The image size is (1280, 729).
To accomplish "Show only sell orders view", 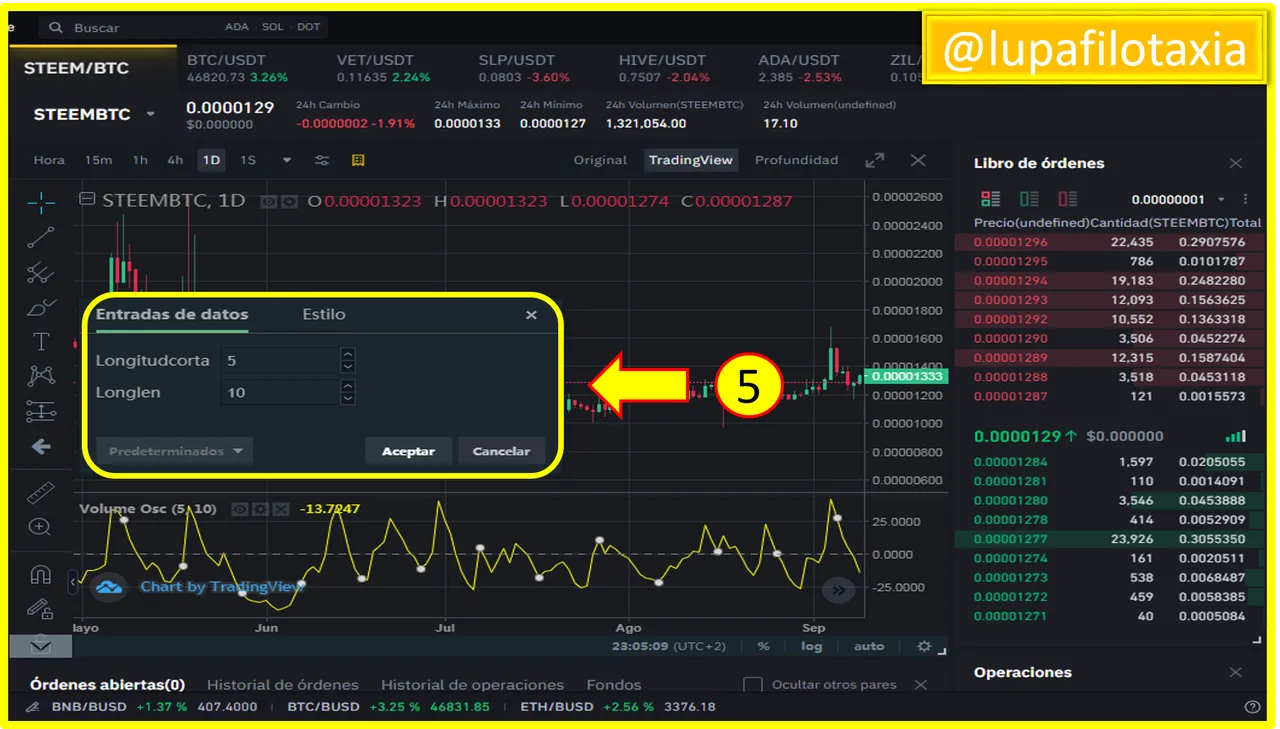I will pyautogui.click(x=1068, y=199).
